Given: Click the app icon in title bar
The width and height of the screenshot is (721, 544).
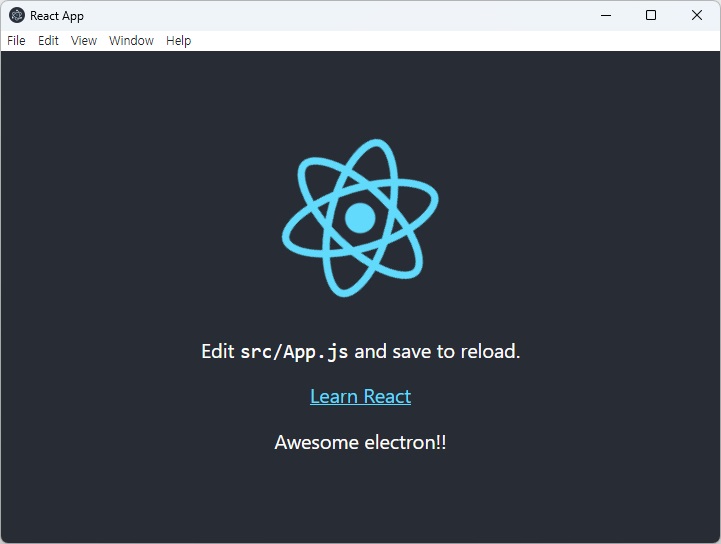Looking at the screenshot, I should (17, 16).
